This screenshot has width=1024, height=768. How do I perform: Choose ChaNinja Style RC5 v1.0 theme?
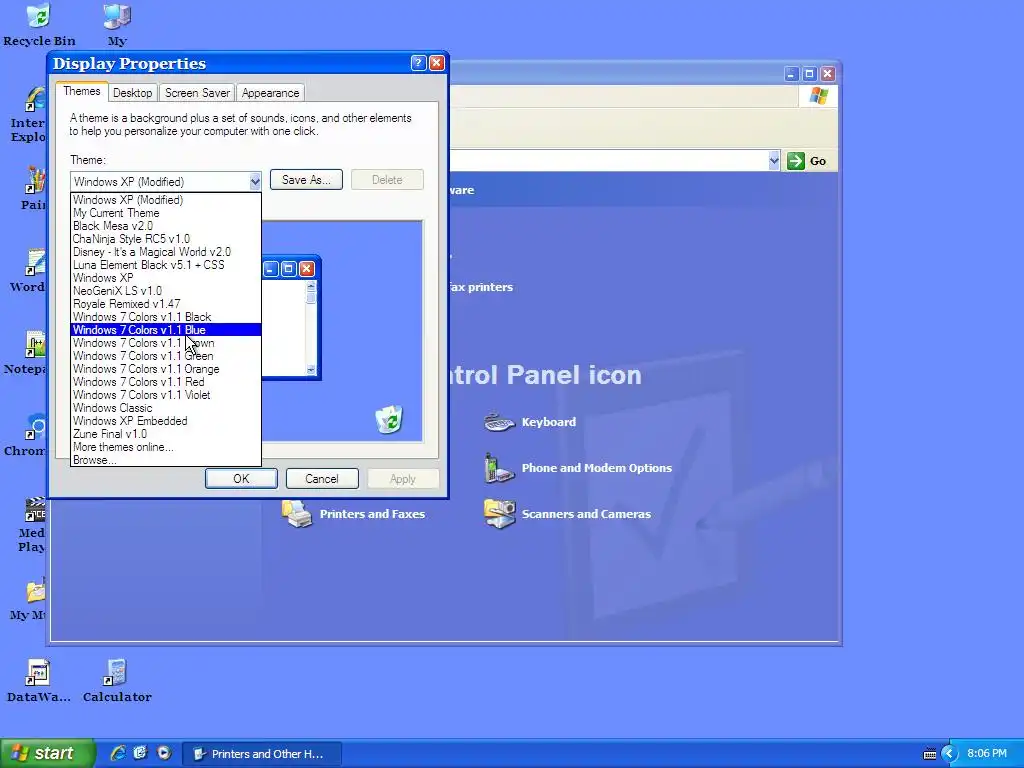point(166,239)
